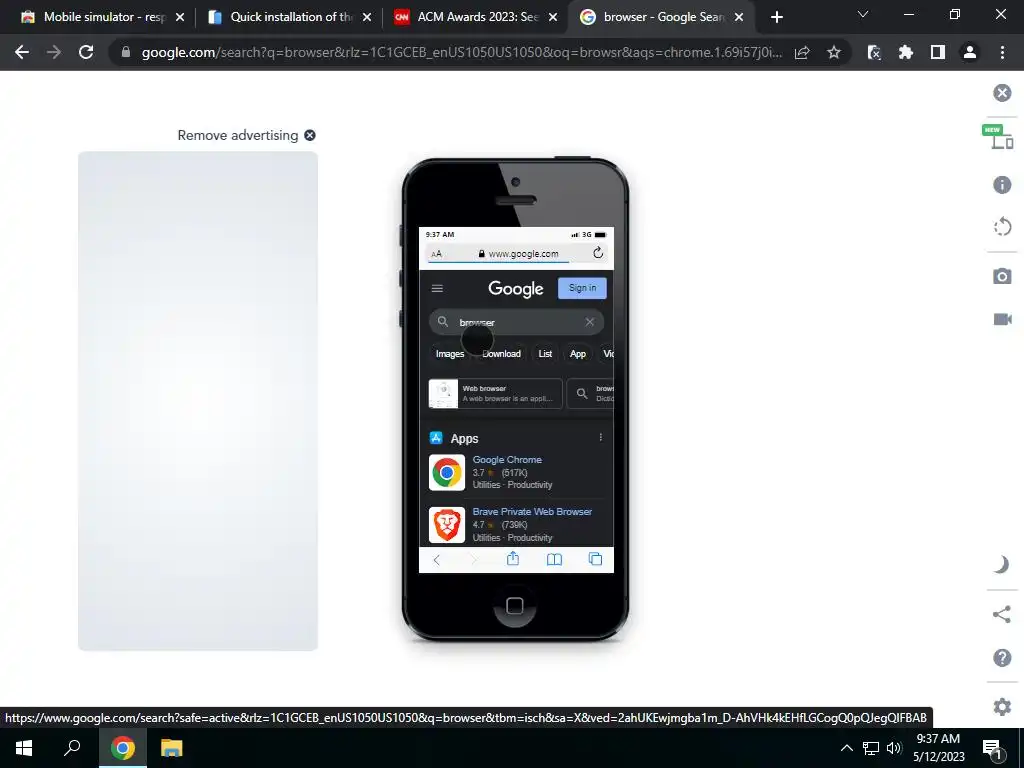Rotate the simulated device

click(1002, 227)
